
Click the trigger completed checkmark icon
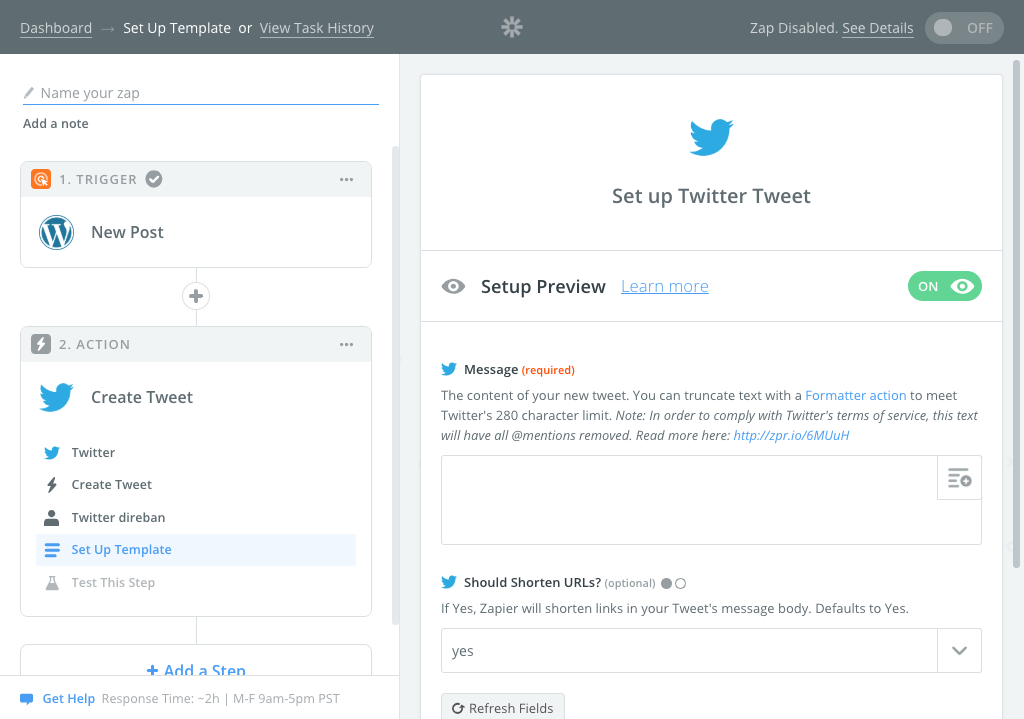click(x=154, y=179)
